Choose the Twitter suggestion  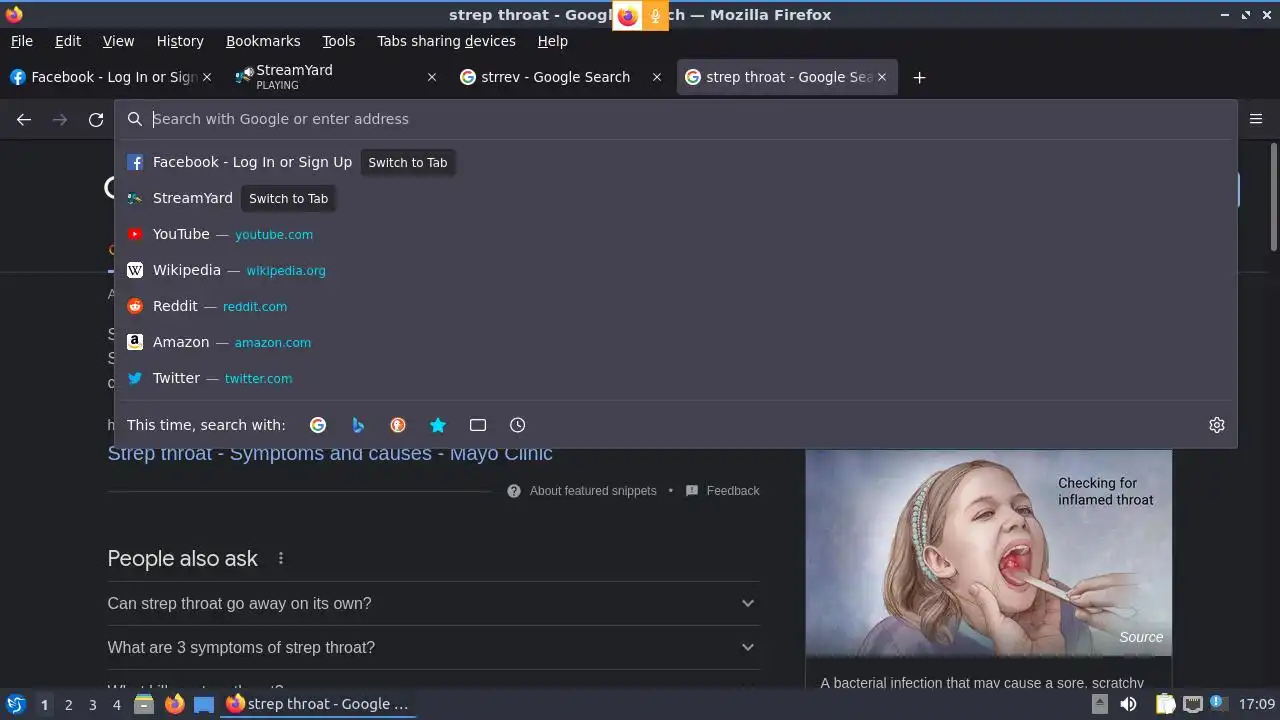[676, 378]
